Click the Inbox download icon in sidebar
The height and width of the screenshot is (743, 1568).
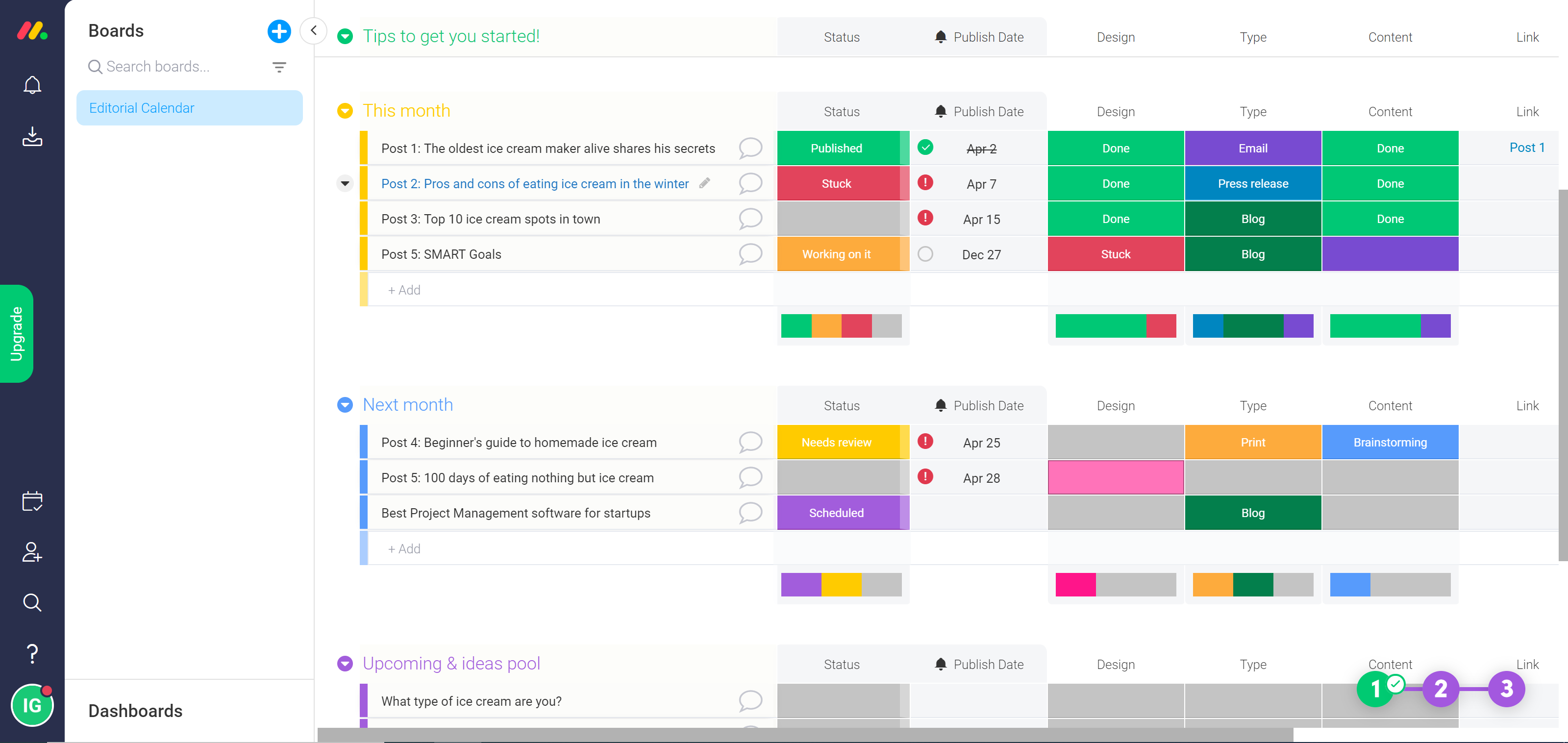click(32, 137)
